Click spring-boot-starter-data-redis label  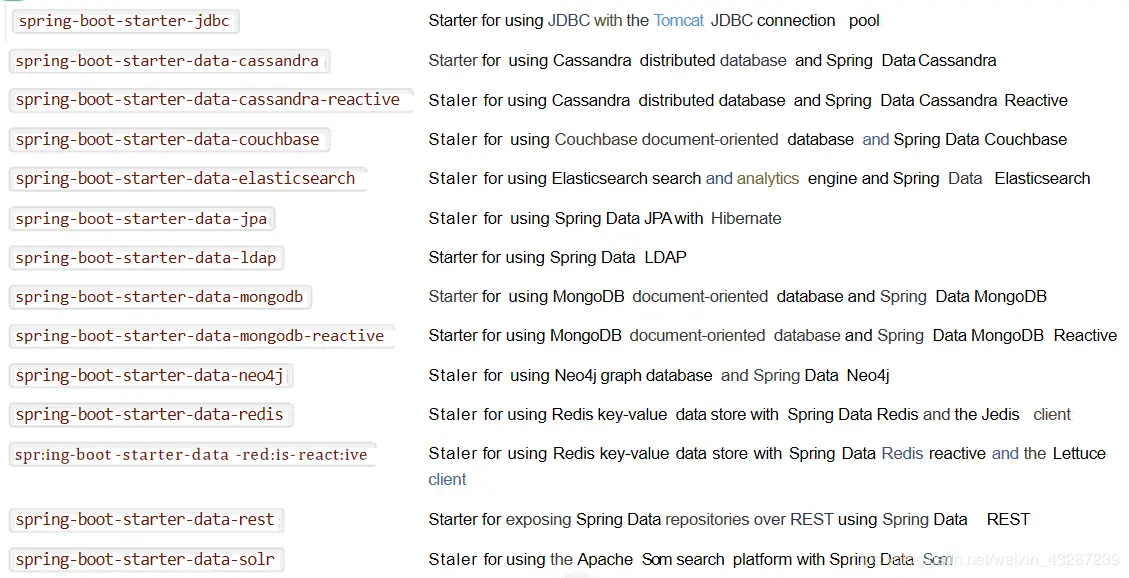coord(150,415)
